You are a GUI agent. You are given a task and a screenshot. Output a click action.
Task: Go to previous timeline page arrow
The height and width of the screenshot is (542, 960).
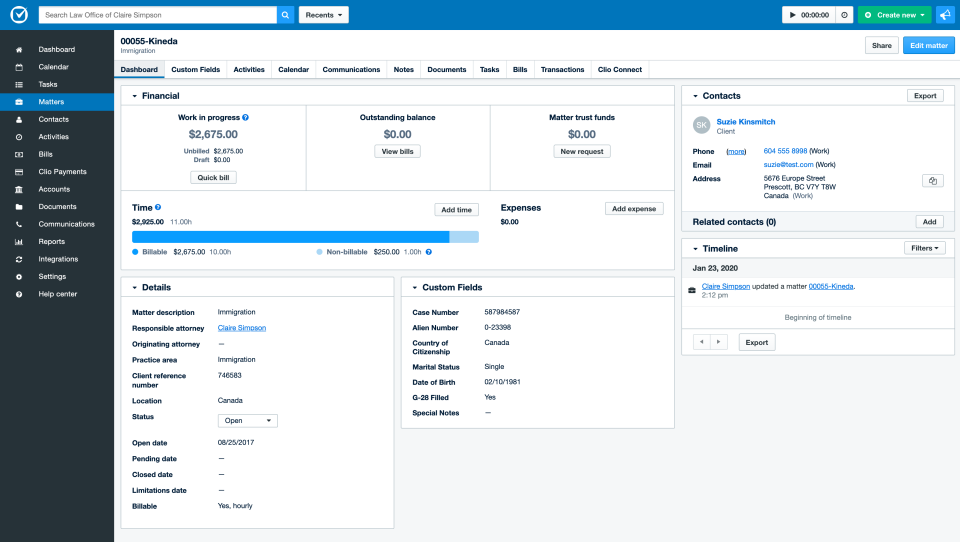(x=702, y=342)
